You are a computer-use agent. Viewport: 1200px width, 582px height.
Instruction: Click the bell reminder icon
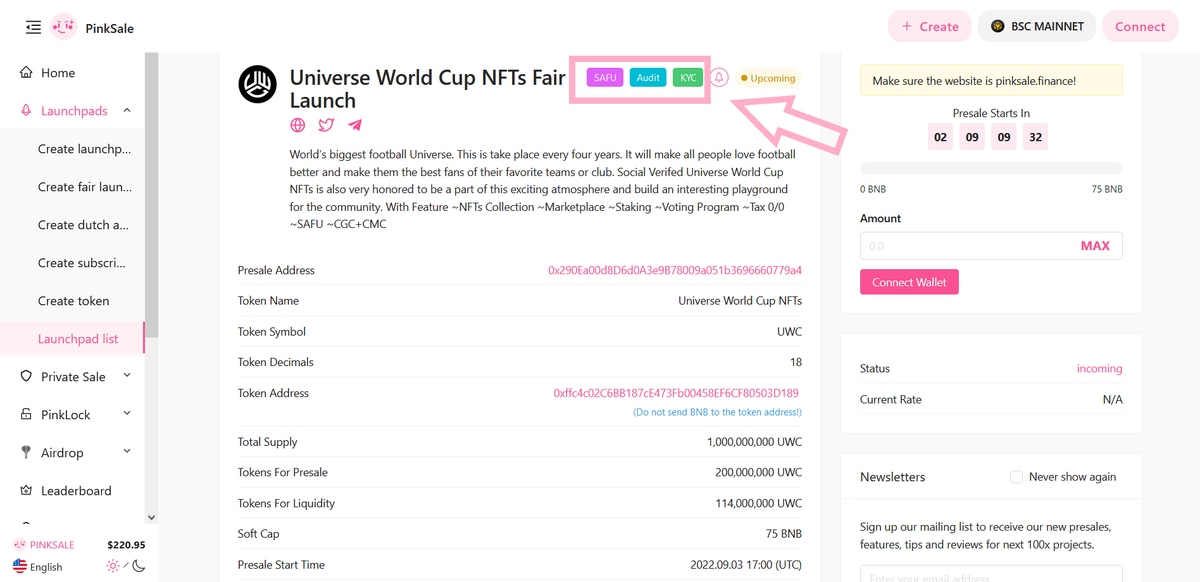click(719, 78)
